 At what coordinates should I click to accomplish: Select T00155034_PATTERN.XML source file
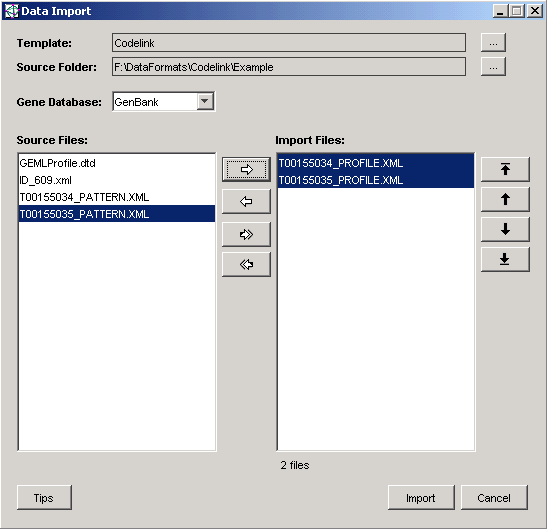click(117, 197)
